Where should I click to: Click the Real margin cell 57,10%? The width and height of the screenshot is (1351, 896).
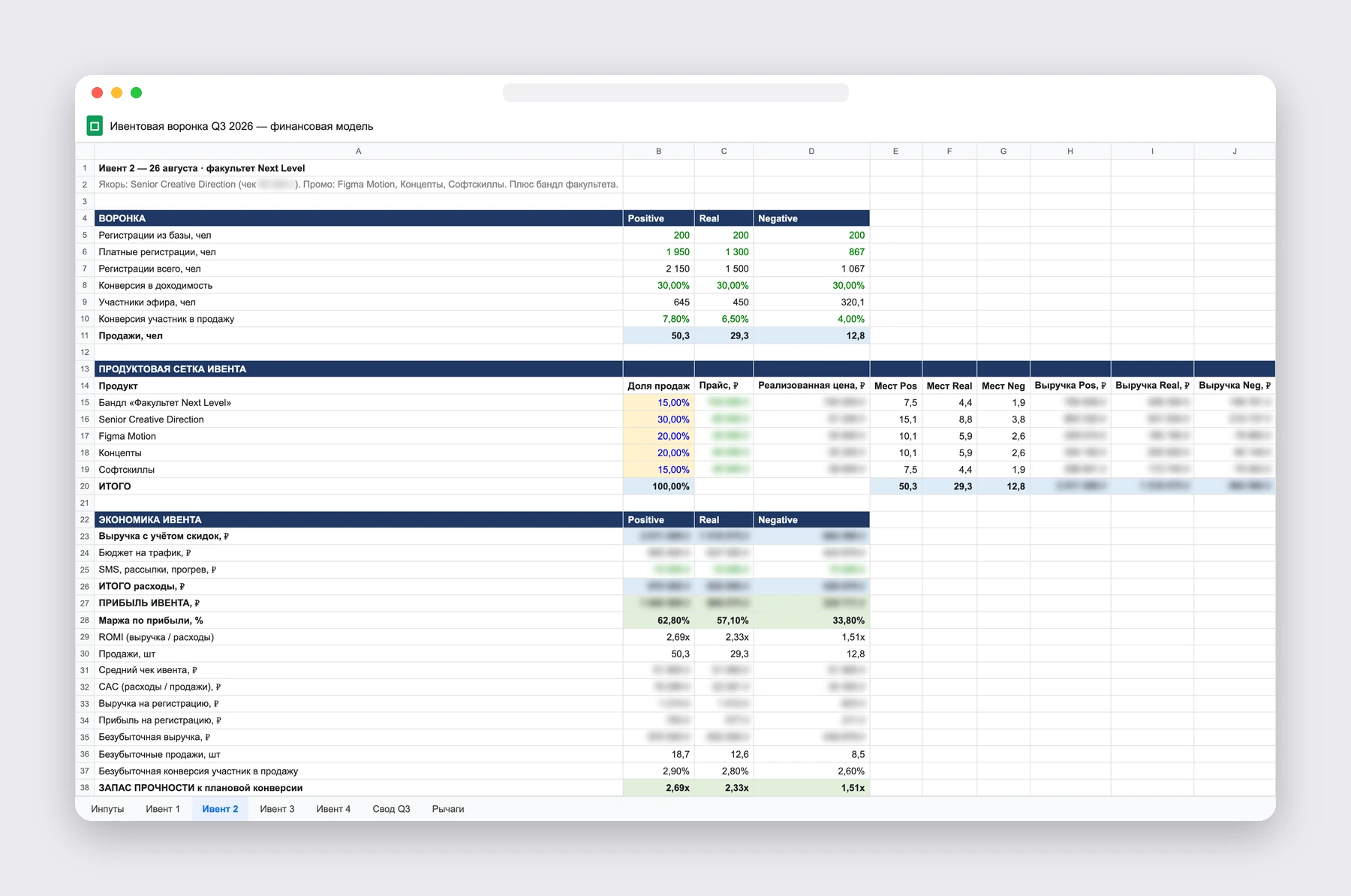coord(724,621)
